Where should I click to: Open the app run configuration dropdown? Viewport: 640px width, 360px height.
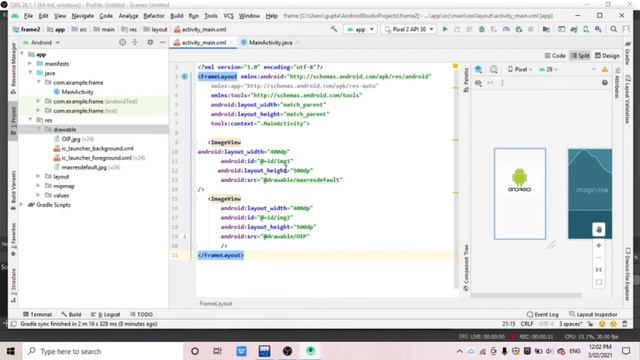click(x=360, y=29)
